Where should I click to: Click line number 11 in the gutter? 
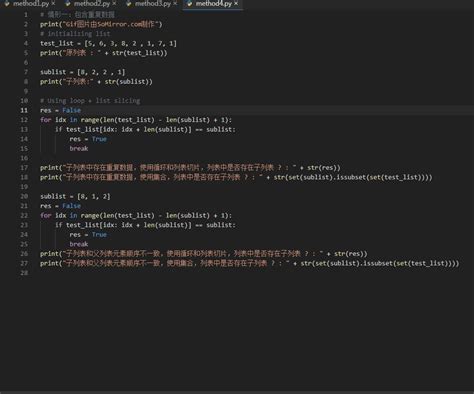(24, 110)
